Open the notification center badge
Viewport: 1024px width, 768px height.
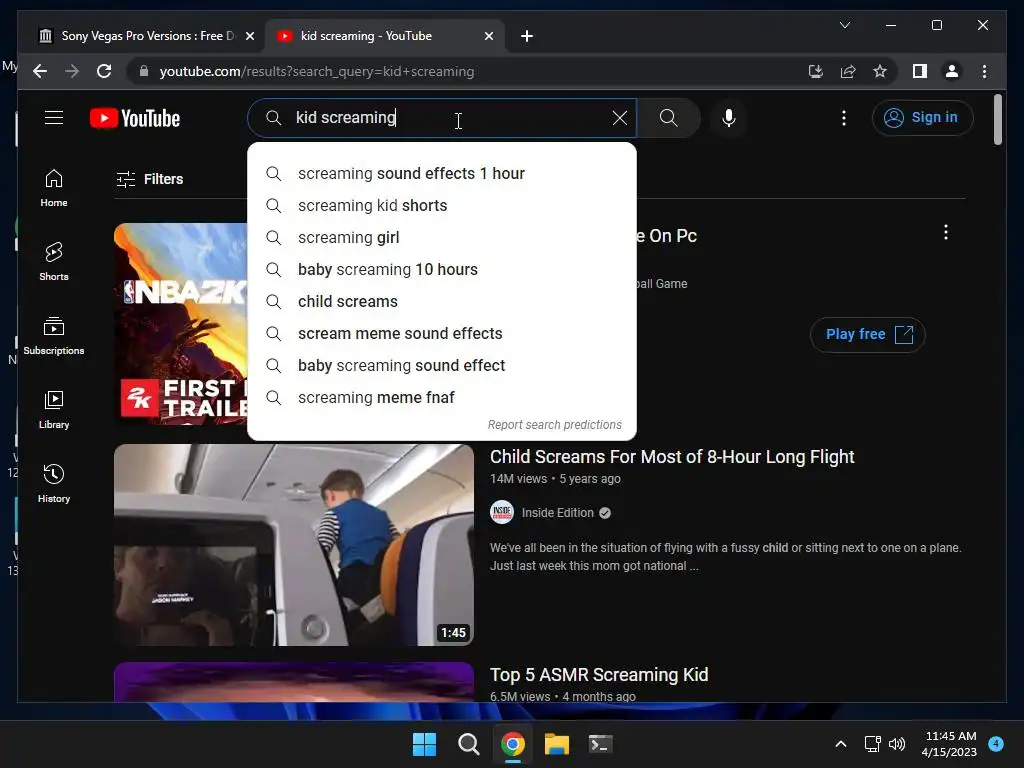point(996,743)
